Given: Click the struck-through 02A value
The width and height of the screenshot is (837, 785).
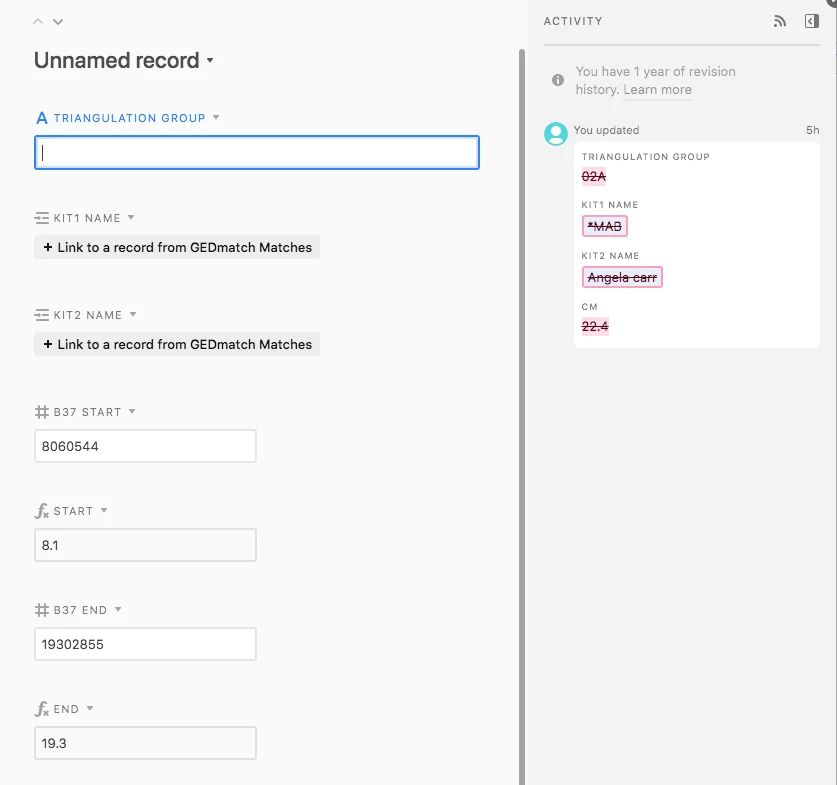Looking at the screenshot, I should click(x=594, y=177).
